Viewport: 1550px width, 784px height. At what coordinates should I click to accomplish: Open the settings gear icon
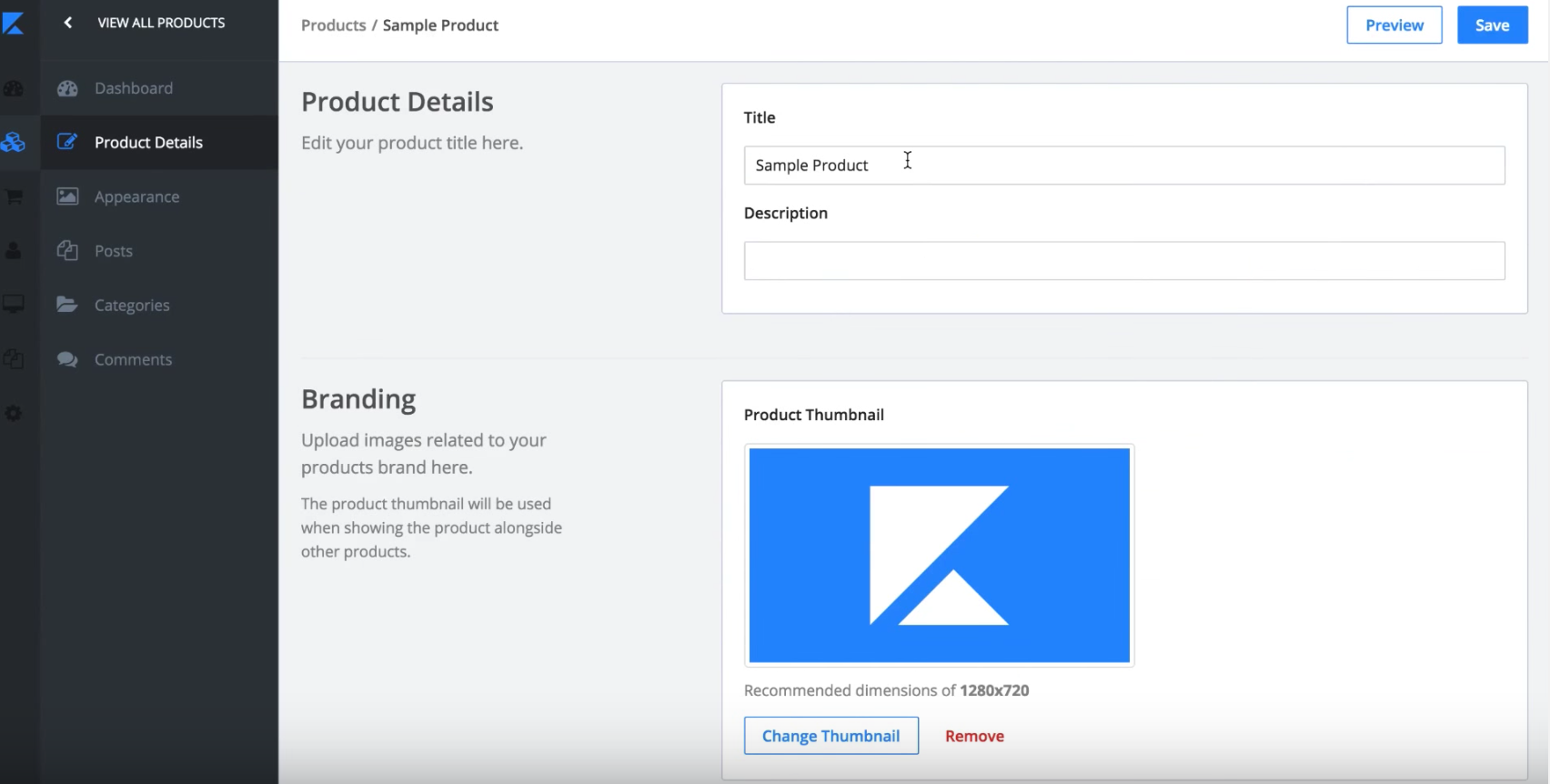tap(13, 413)
